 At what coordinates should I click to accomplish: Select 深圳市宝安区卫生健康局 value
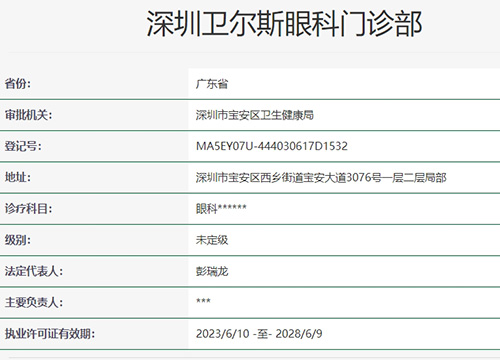[x=255, y=115]
